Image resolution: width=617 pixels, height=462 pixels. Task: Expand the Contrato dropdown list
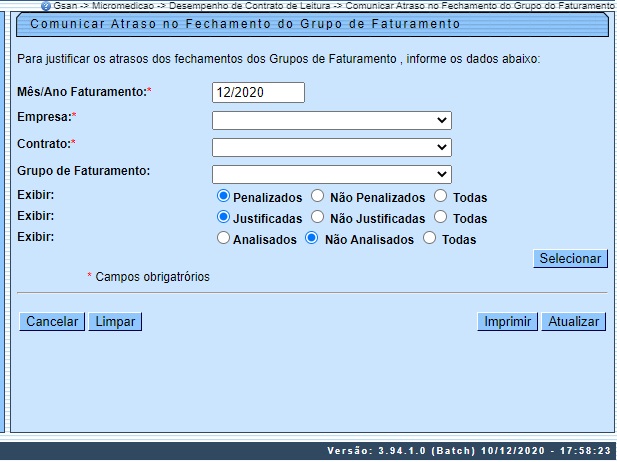coord(332,147)
